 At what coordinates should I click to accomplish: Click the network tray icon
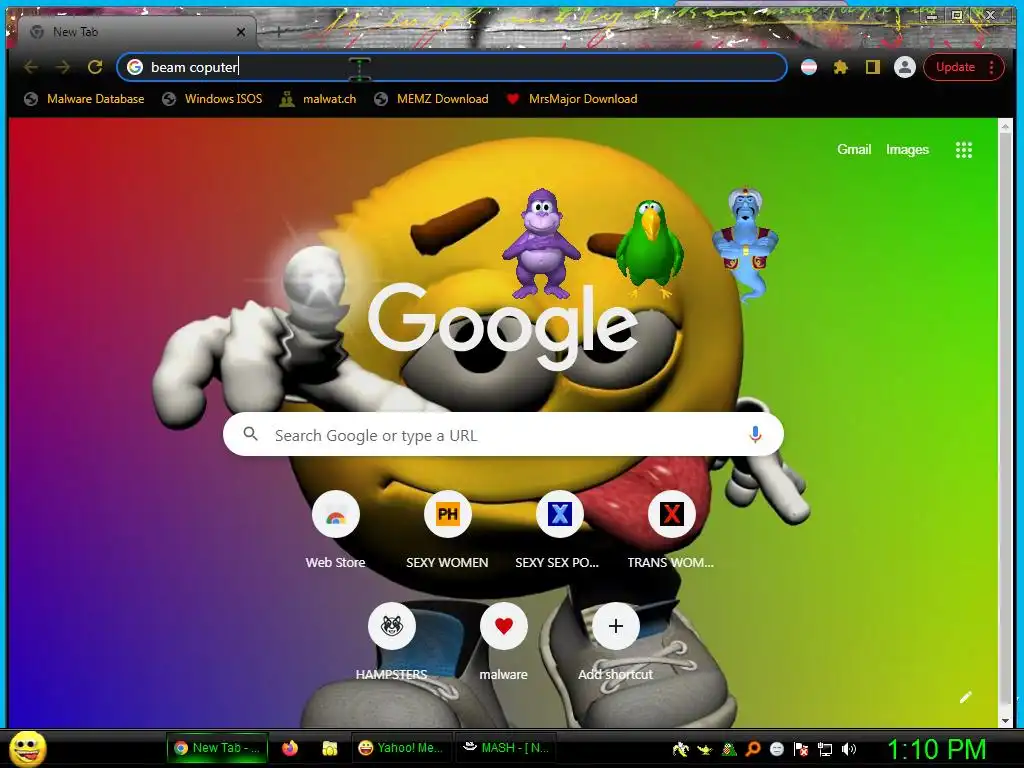click(825, 749)
